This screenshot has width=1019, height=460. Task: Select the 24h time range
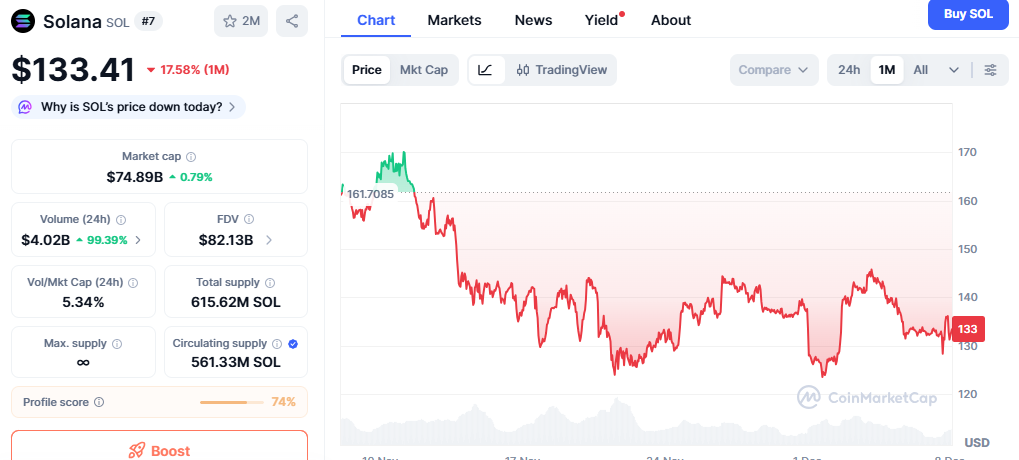(x=849, y=70)
